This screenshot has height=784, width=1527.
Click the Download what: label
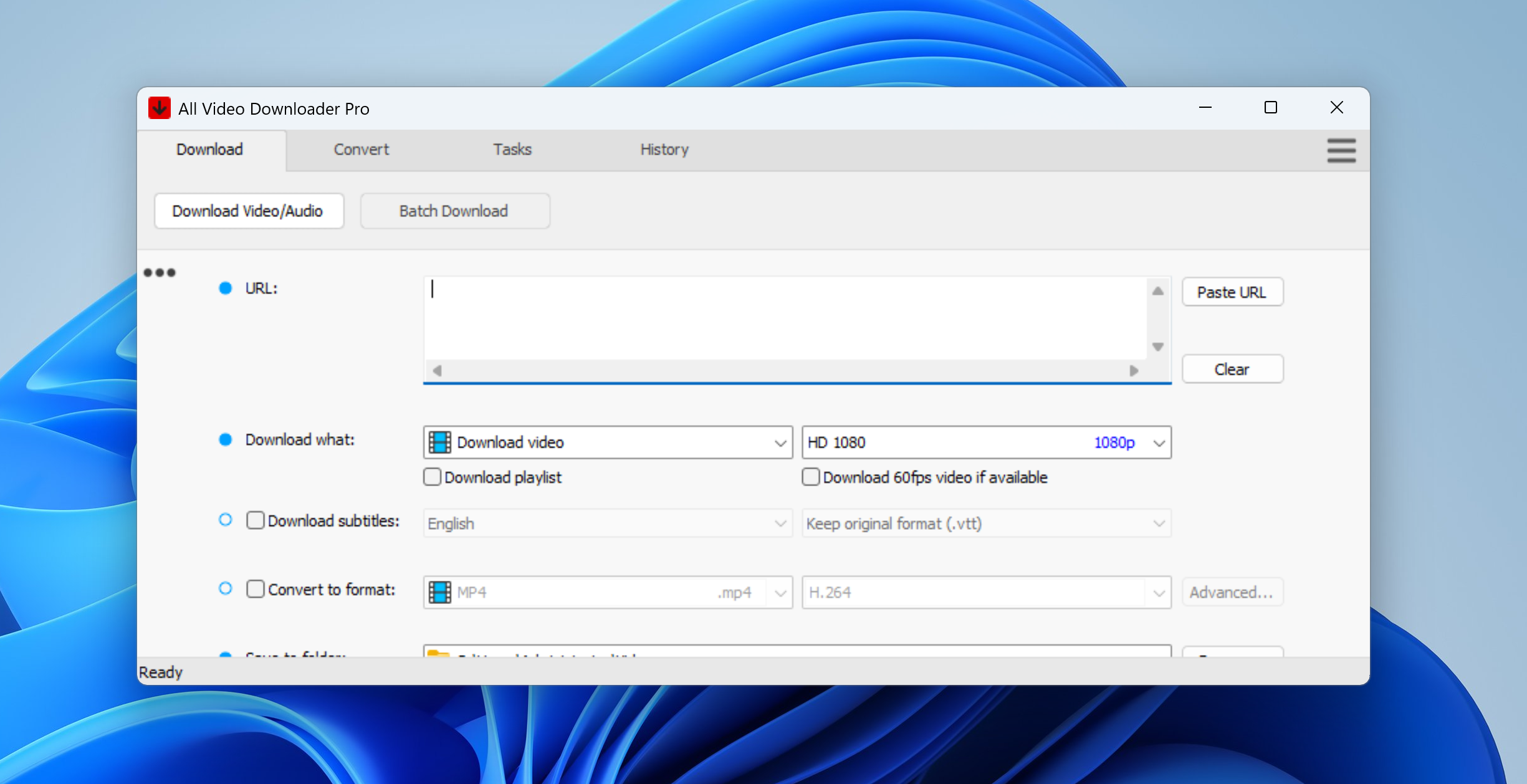[x=300, y=440]
